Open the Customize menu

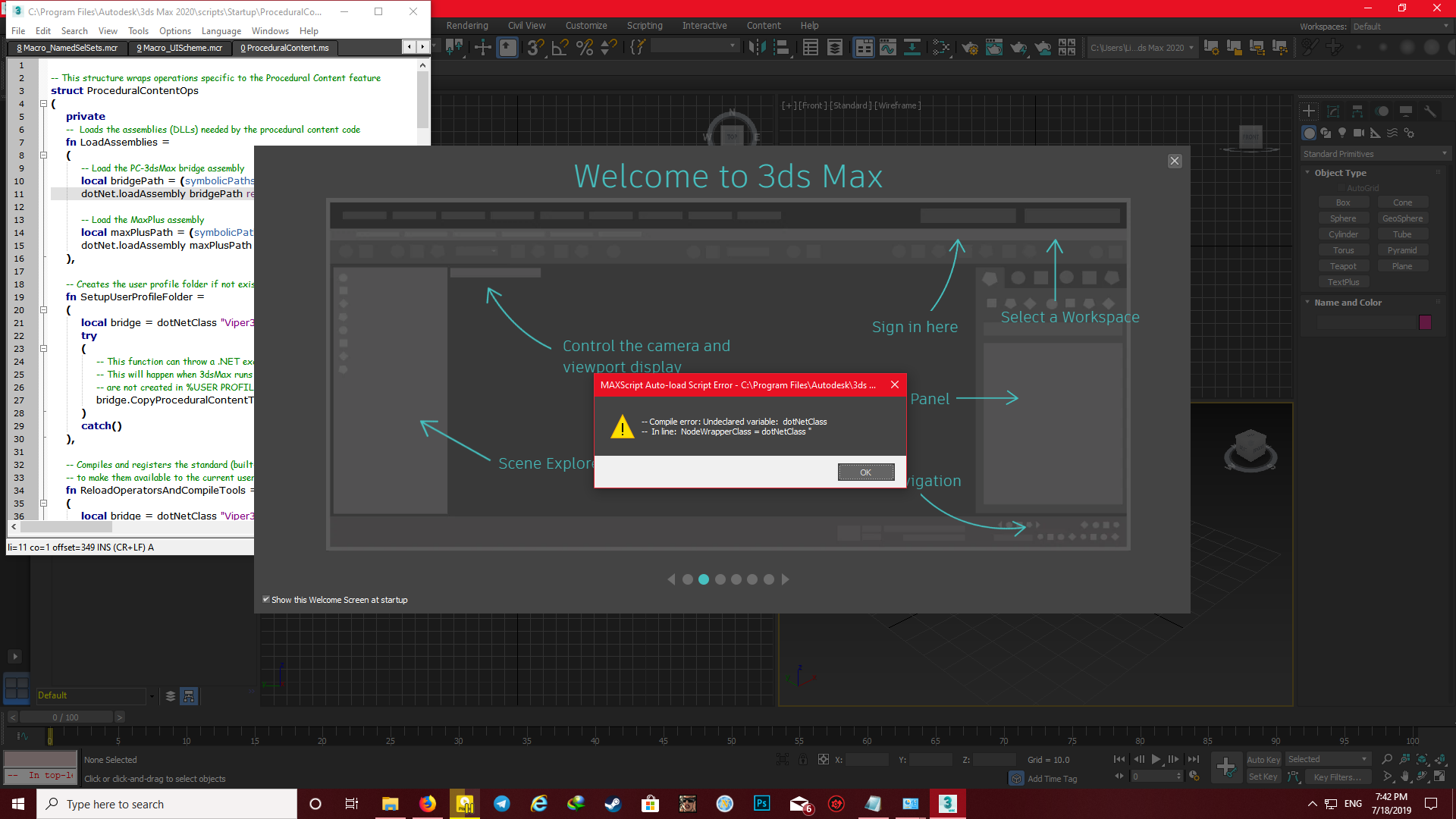586,26
